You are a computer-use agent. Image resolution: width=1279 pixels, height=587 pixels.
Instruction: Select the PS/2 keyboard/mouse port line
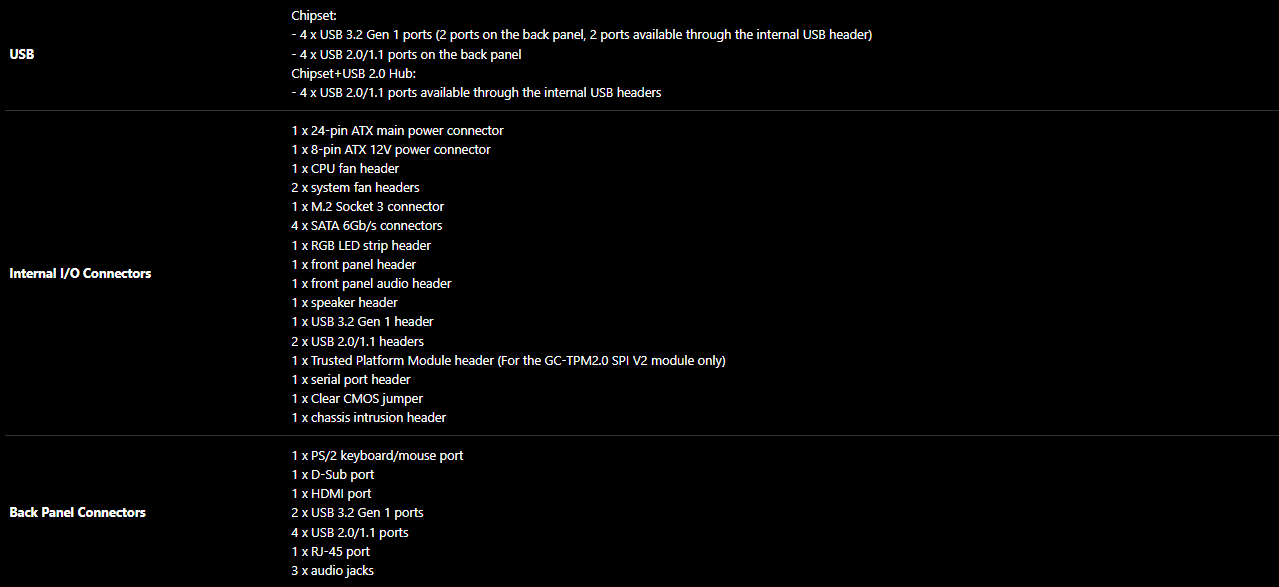click(x=377, y=456)
